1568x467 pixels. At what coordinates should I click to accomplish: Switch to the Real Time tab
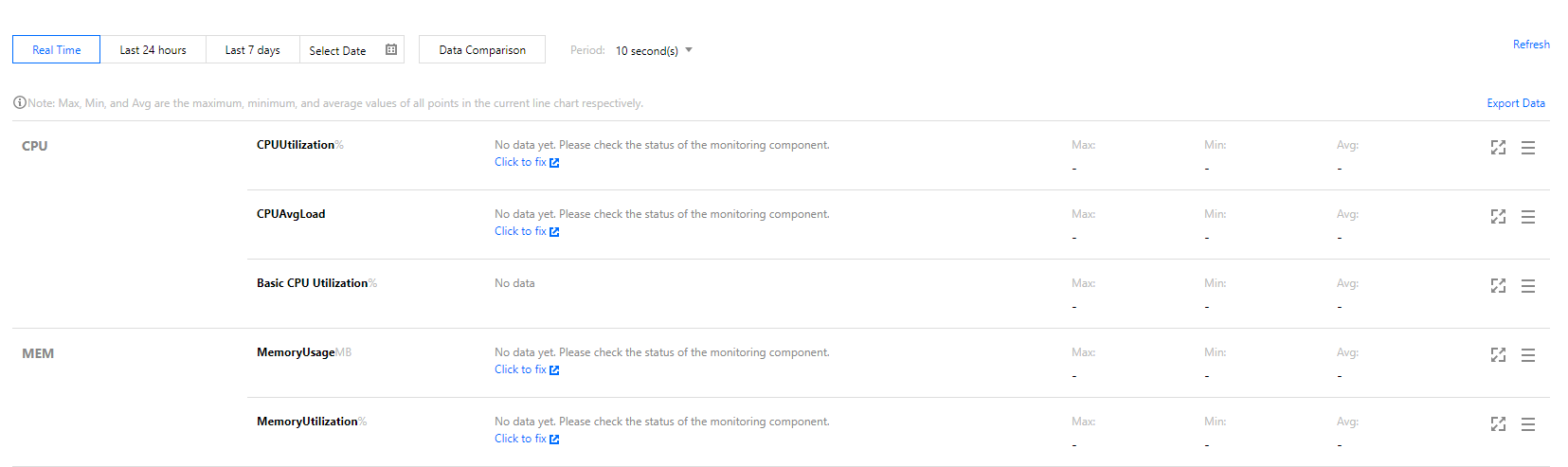coord(57,50)
